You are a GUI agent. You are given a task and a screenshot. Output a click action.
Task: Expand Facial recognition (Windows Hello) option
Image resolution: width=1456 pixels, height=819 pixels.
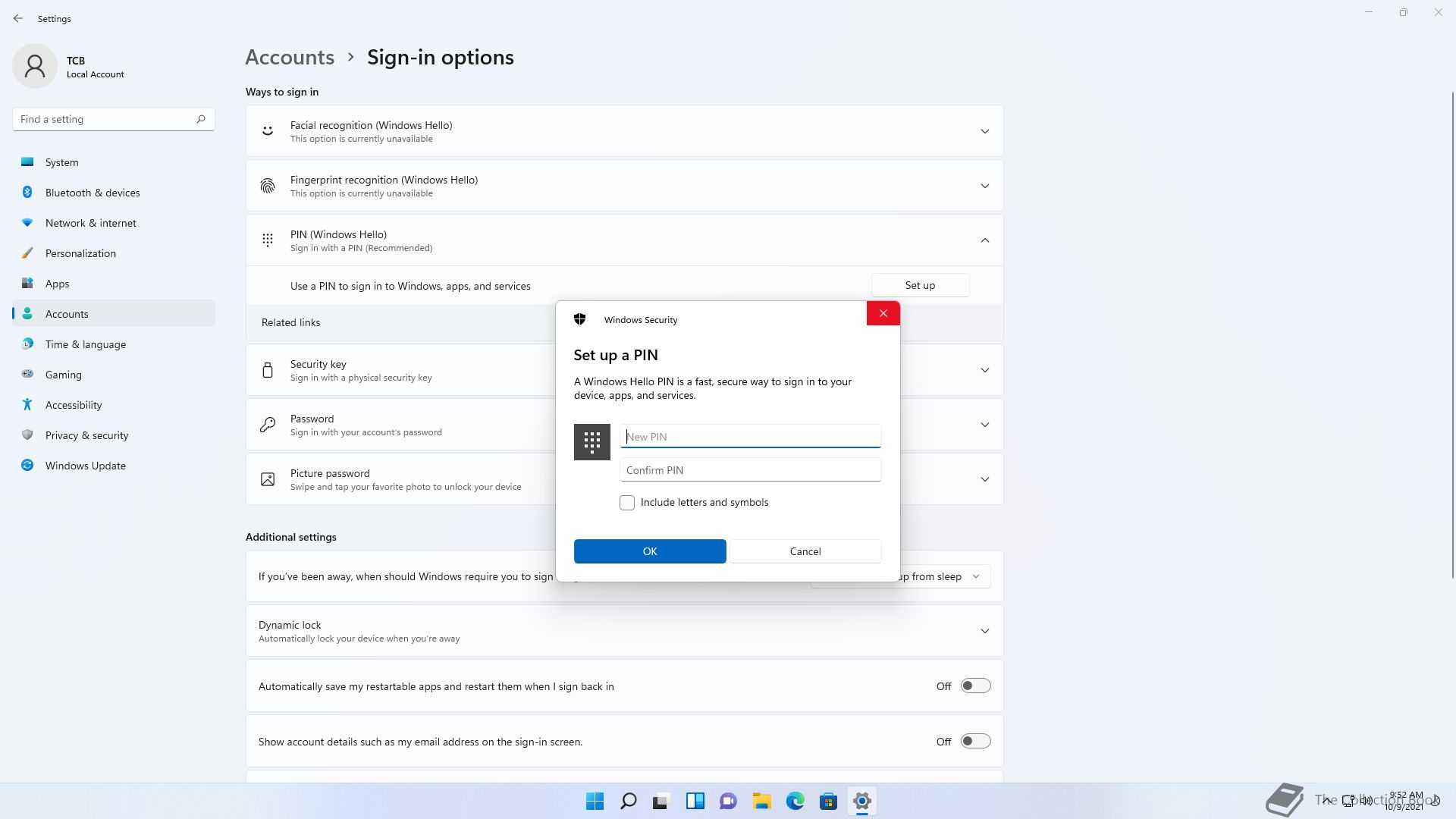(985, 131)
